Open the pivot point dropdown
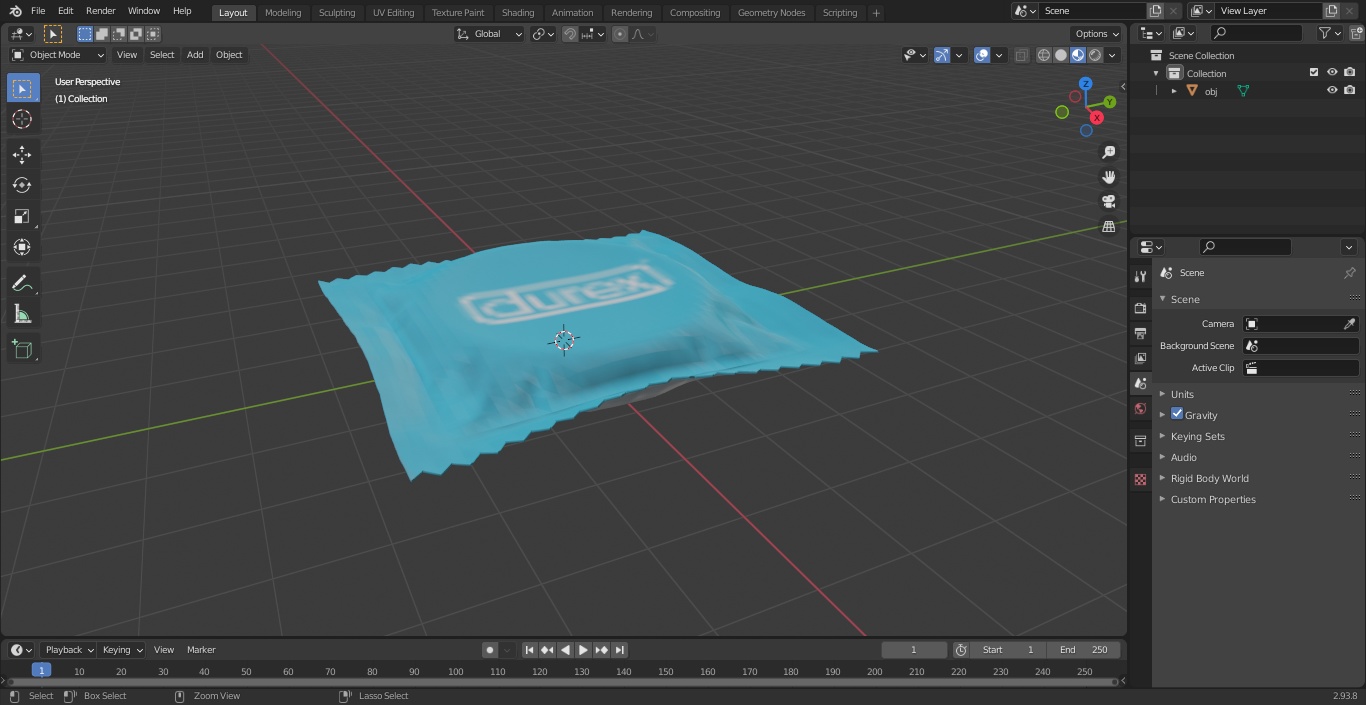This screenshot has width=1366, height=705. point(543,34)
